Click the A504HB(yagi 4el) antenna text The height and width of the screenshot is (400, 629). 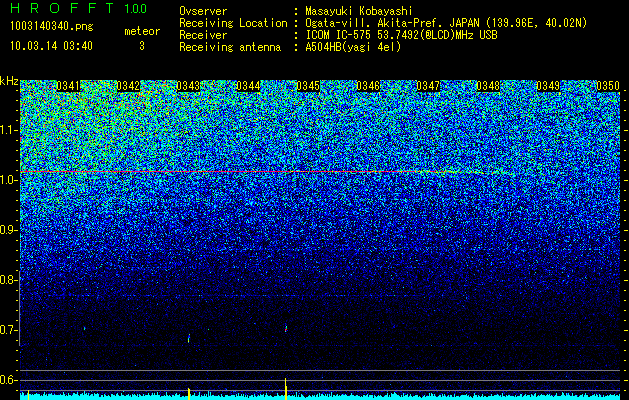coord(353,47)
